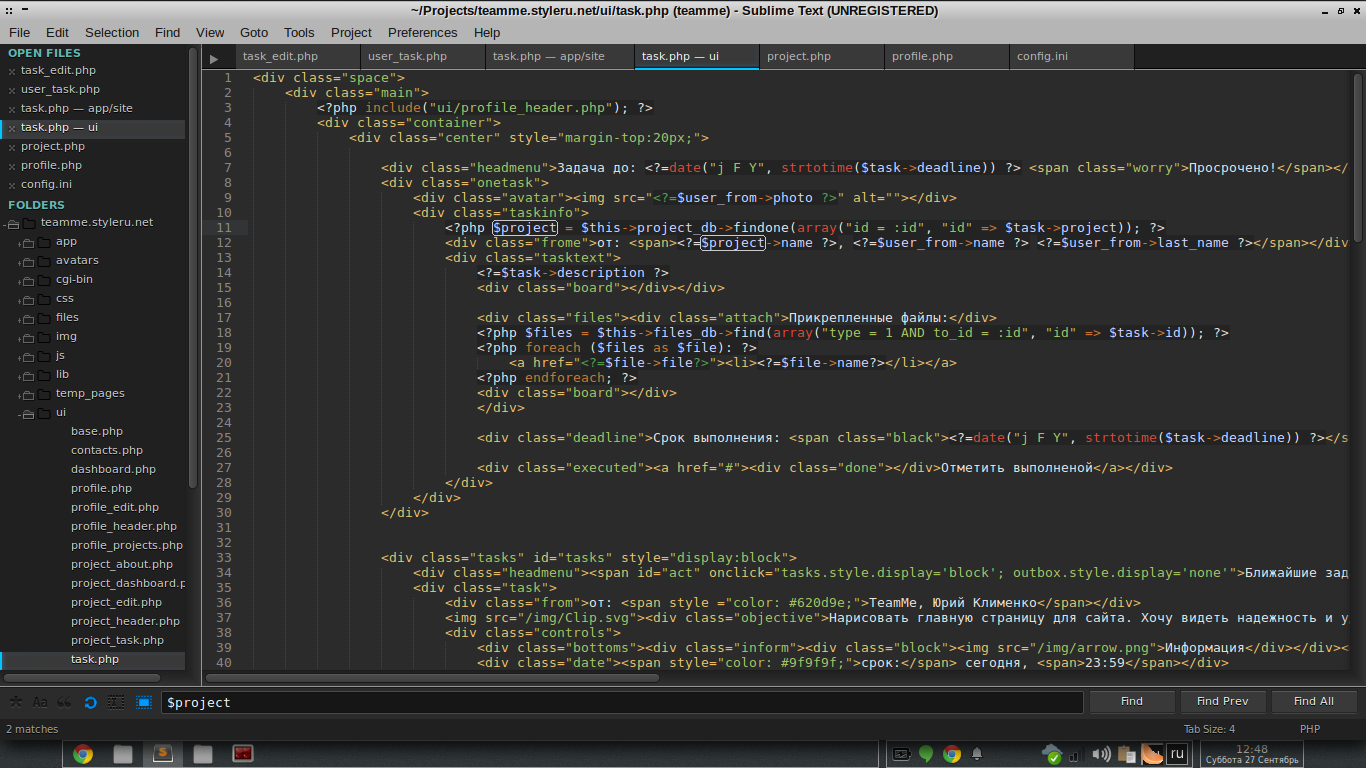Toggle the wrap search icon
1366x768 pixels.
pyautogui.click(x=91, y=702)
